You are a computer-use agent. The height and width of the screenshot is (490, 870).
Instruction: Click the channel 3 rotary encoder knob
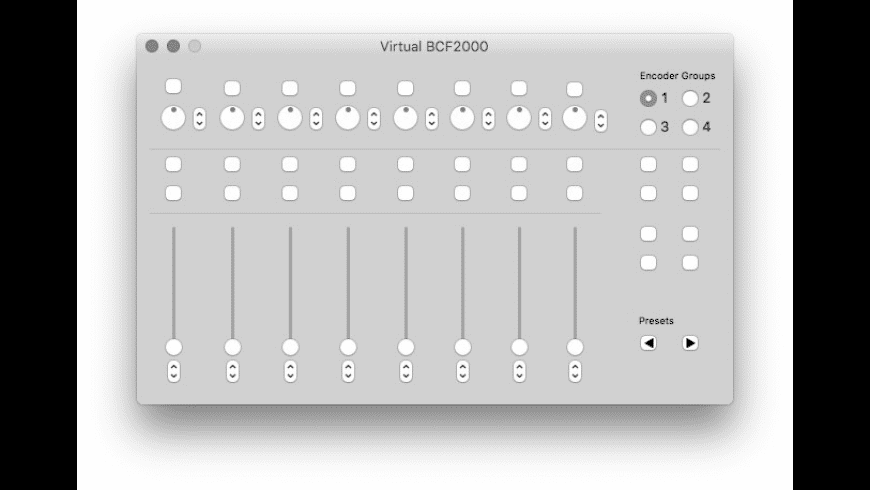click(290, 118)
